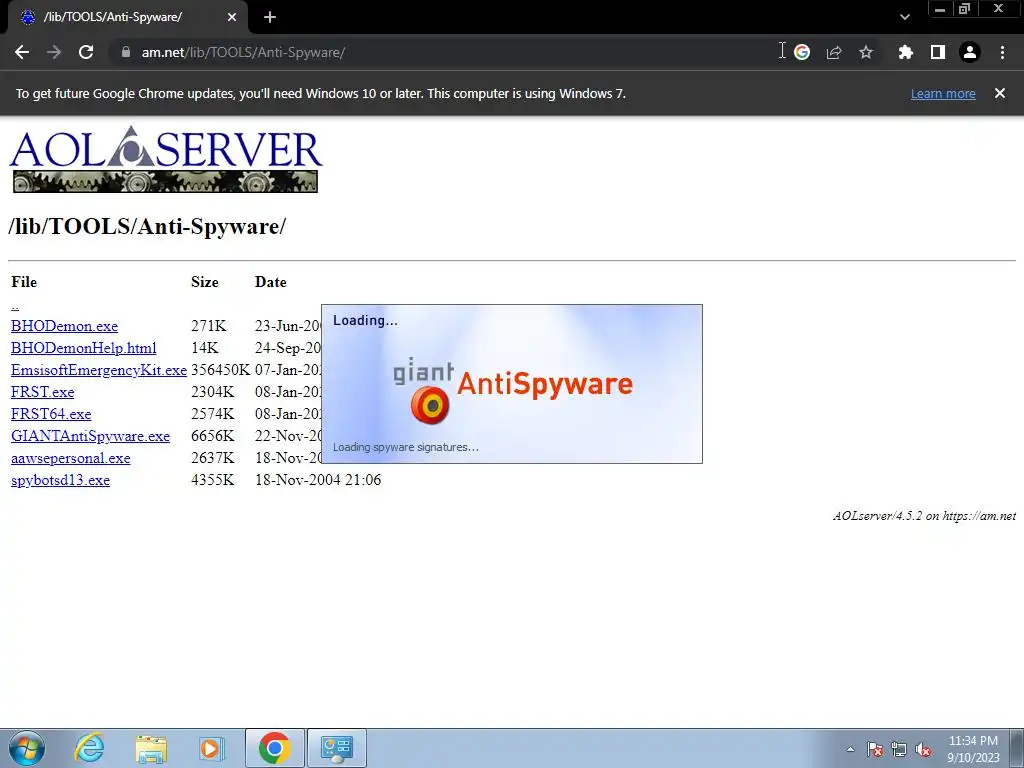Click the 271K size value

(208, 326)
